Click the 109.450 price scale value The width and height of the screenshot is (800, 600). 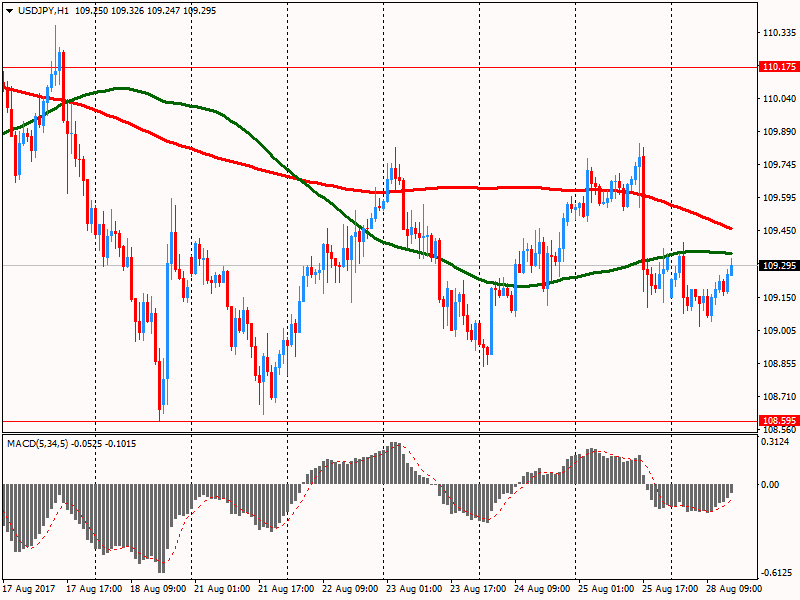pyautogui.click(x=779, y=231)
